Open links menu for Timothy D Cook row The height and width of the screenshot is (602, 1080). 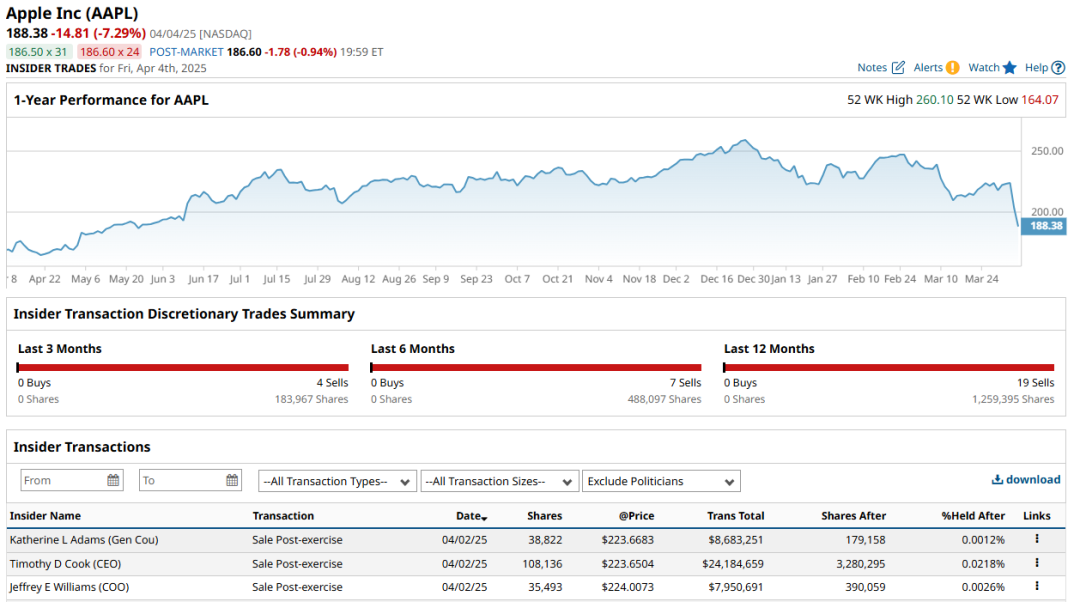click(1037, 563)
